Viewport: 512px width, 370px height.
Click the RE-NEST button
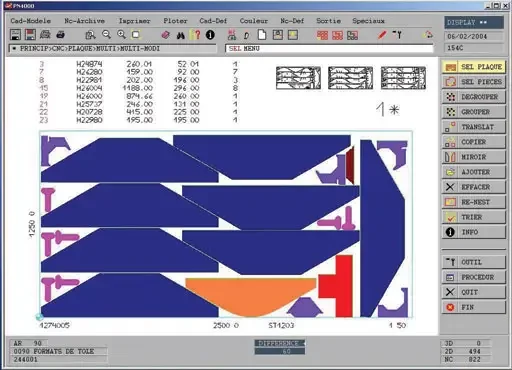pyautogui.click(x=474, y=202)
